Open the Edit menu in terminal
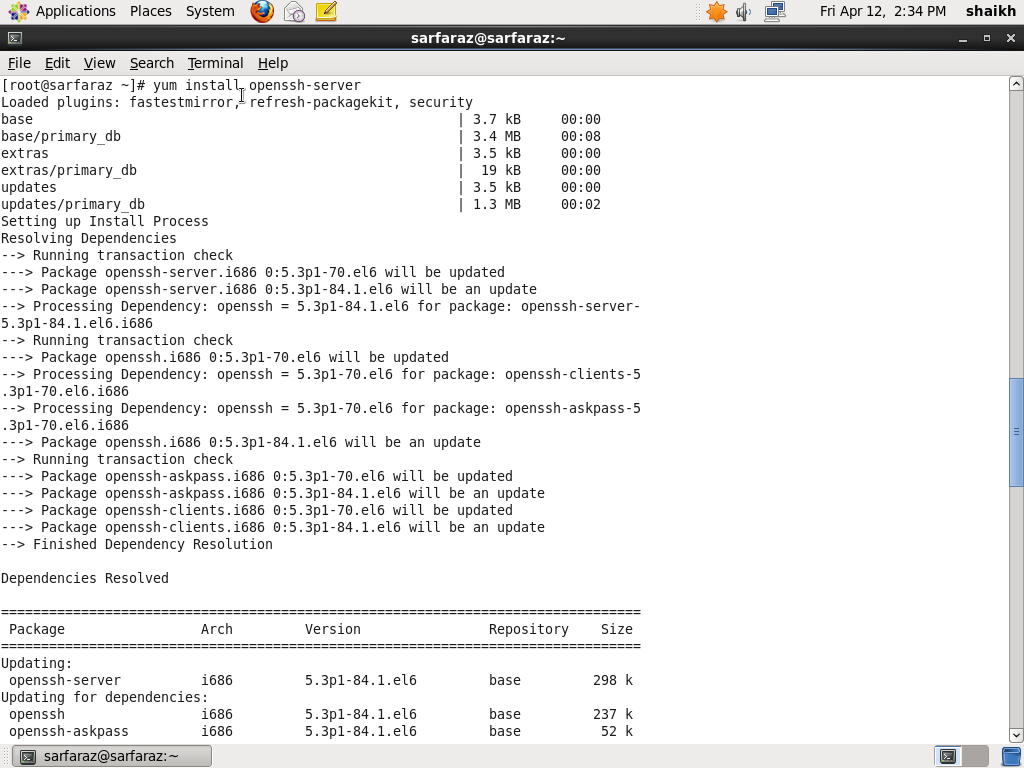Image resolution: width=1024 pixels, height=768 pixels. pyautogui.click(x=57, y=63)
